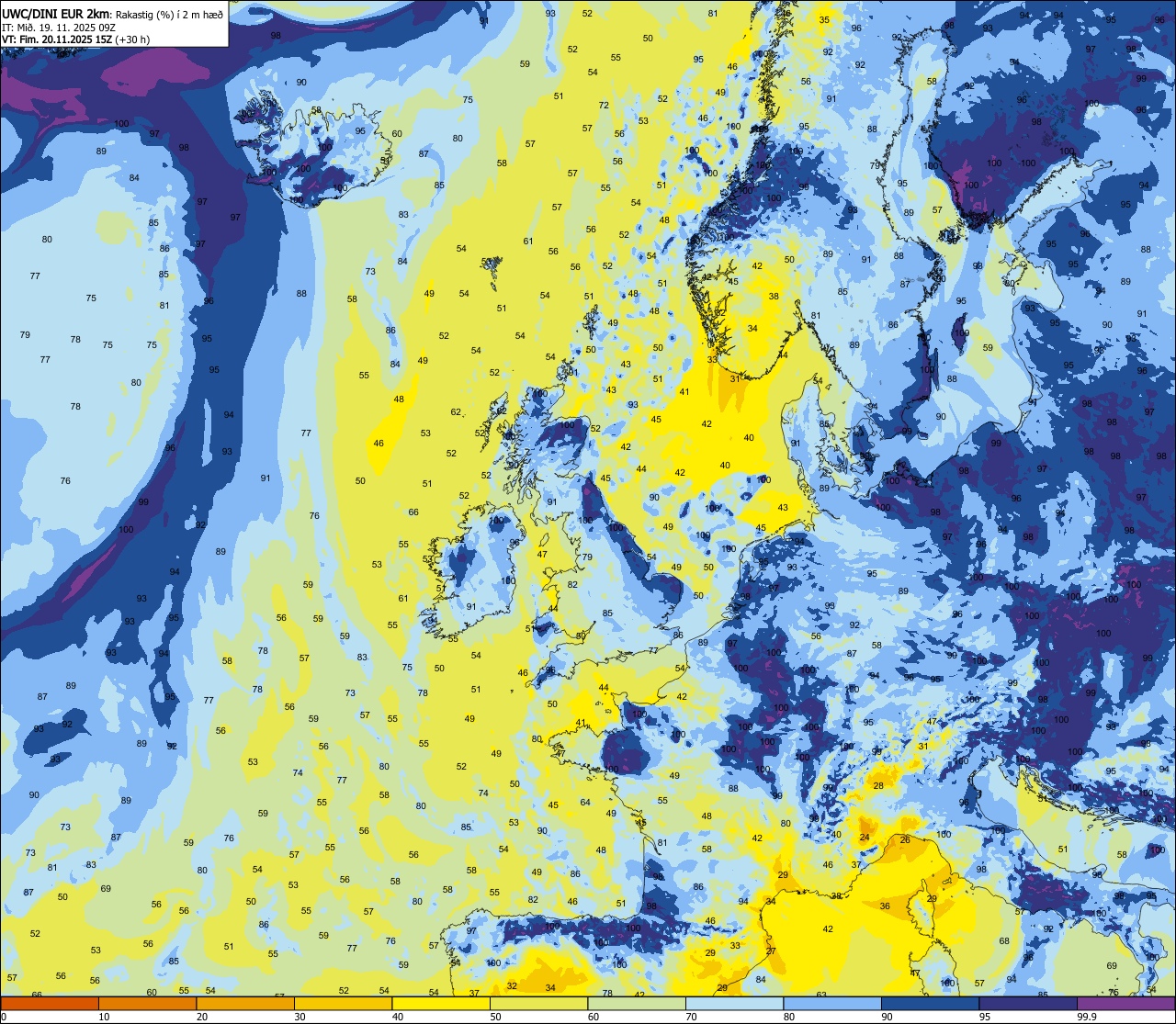
Task: Click the 'IT: Mið. 19. 11. 2025 09Z' line
Action: [59, 27]
